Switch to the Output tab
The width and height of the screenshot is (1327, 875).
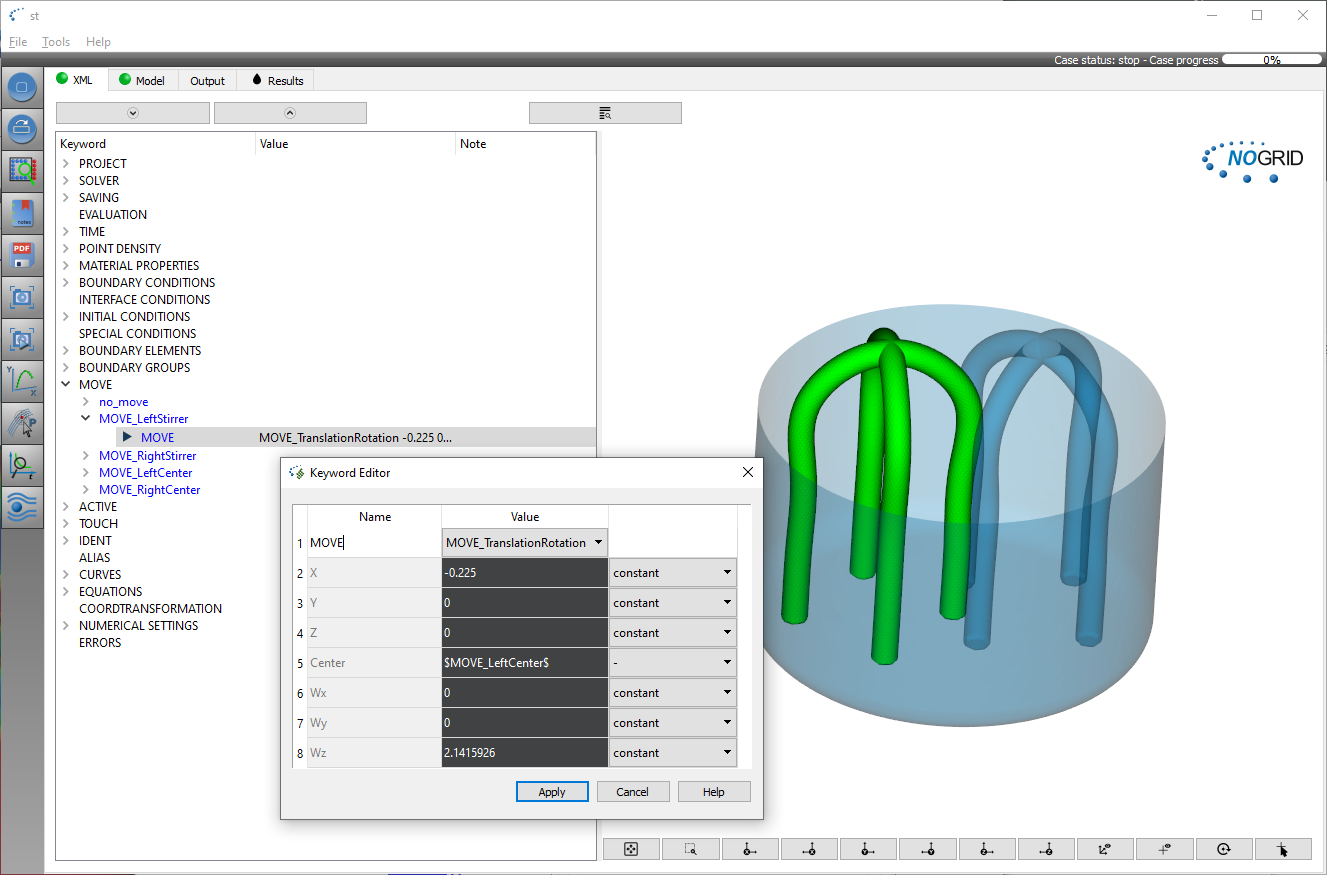[207, 81]
